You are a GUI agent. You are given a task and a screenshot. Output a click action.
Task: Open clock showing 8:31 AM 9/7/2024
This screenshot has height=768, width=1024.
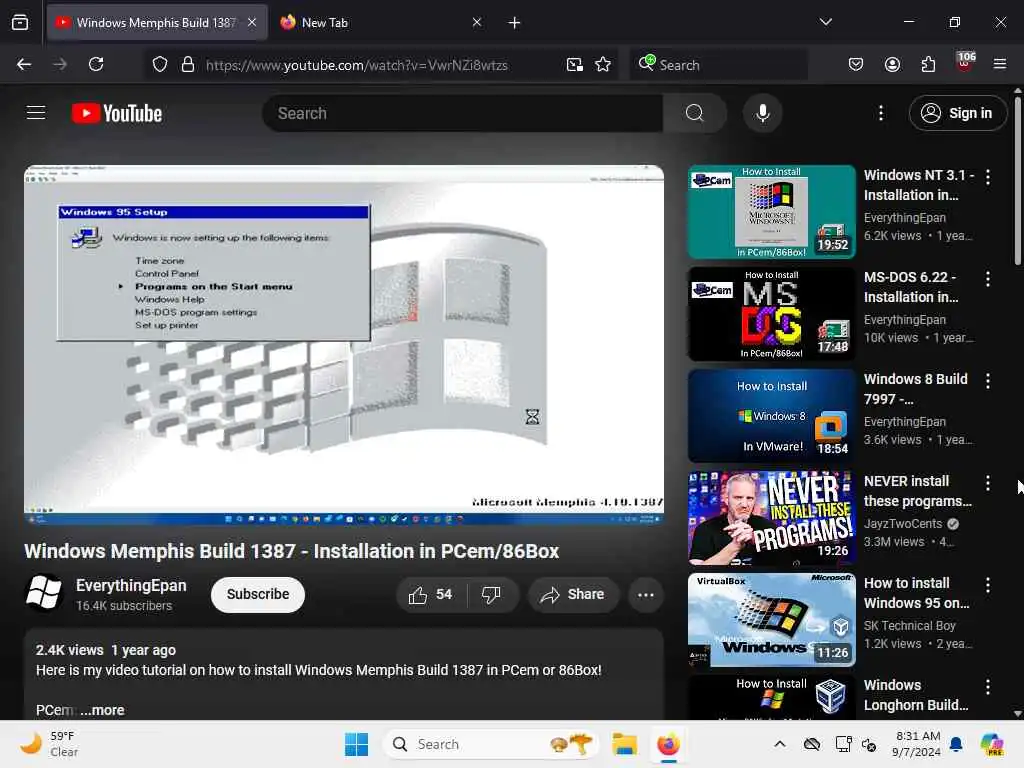(x=916, y=744)
